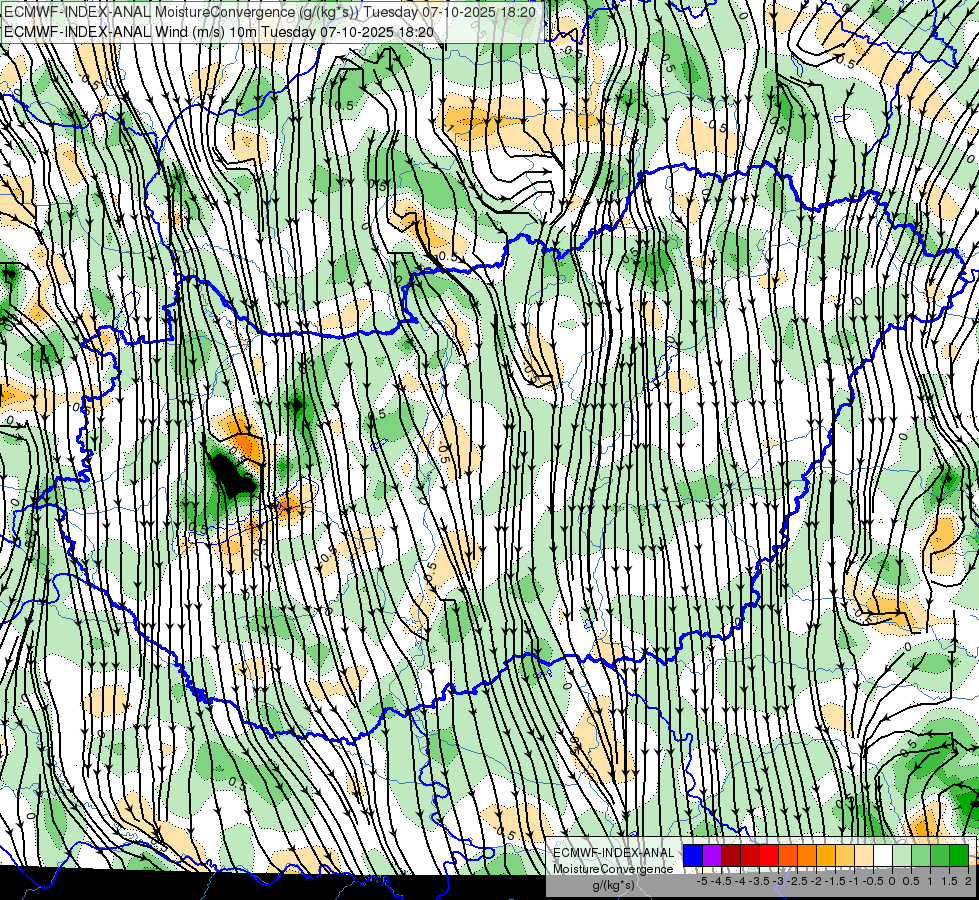Click the legend label ECMWF-INDEX-ANAL

pos(613,853)
